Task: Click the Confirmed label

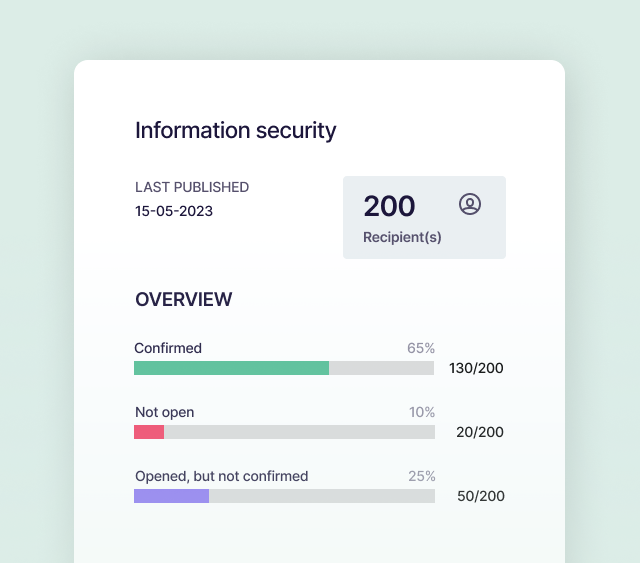Action: pyautogui.click(x=168, y=348)
